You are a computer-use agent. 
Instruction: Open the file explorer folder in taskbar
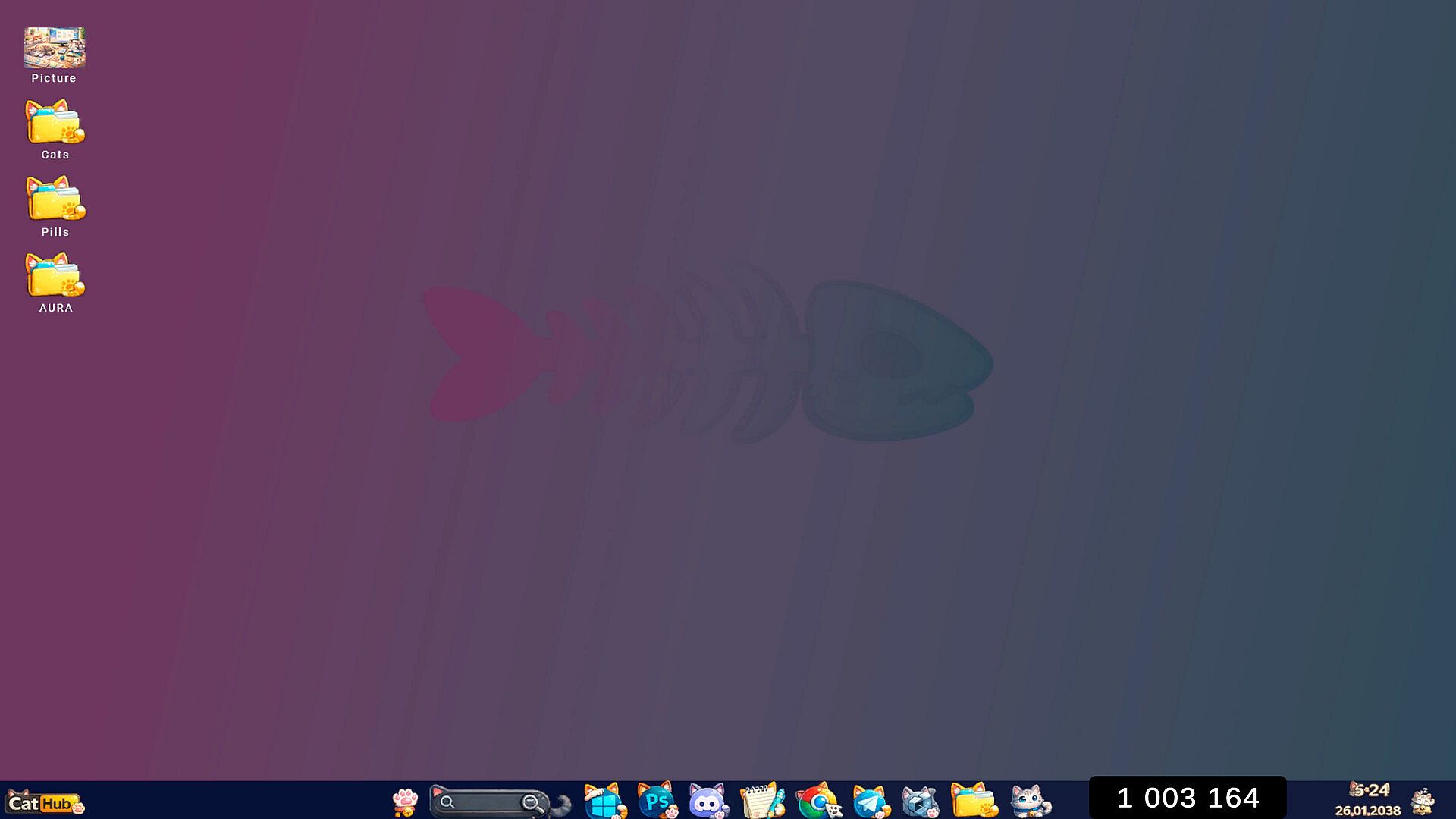(974, 802)
